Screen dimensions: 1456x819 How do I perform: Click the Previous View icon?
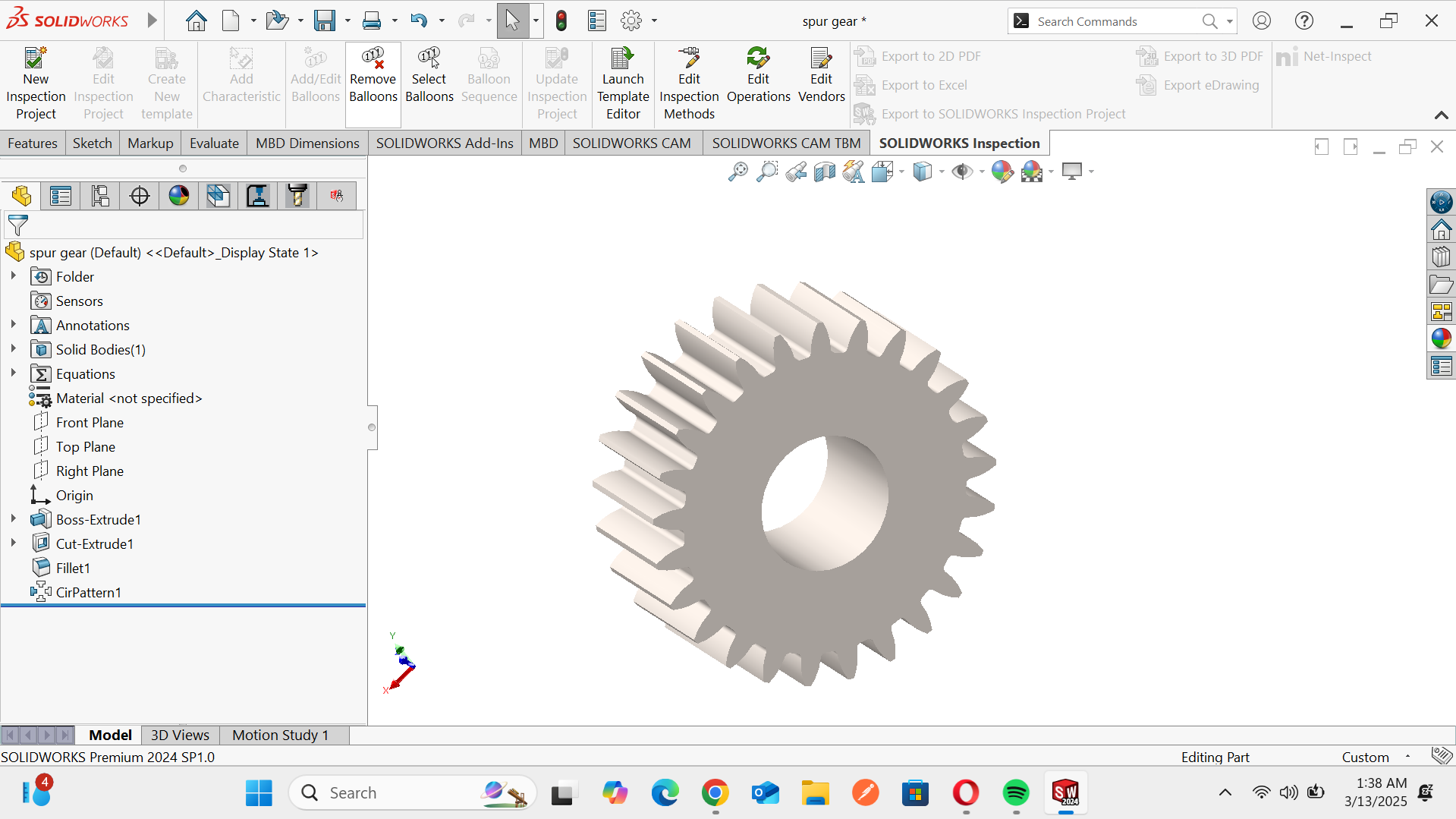pyautogui.click(x=796, y=172)
